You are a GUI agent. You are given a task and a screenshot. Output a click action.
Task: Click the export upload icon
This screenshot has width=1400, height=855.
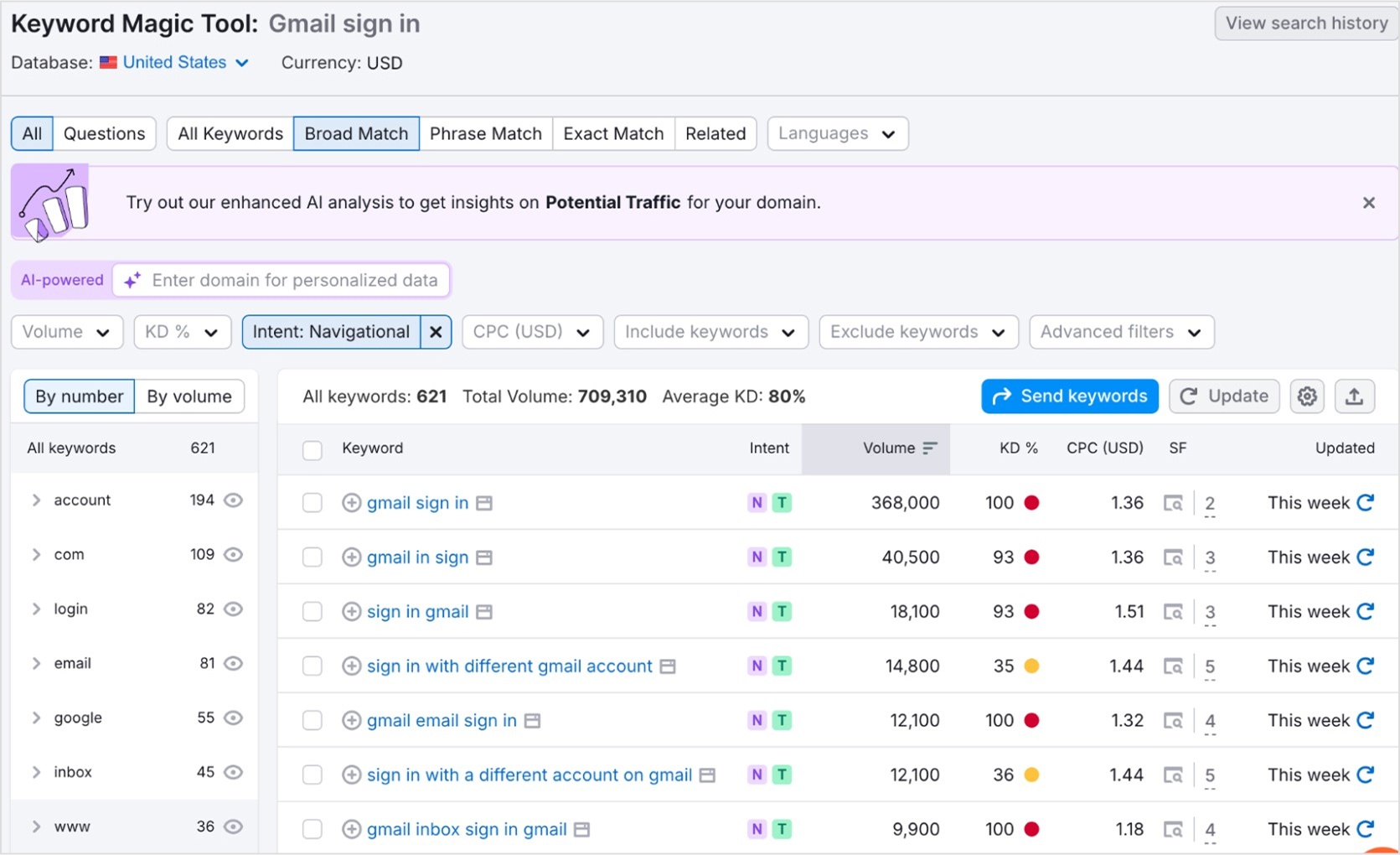(x=1354, y=396)
